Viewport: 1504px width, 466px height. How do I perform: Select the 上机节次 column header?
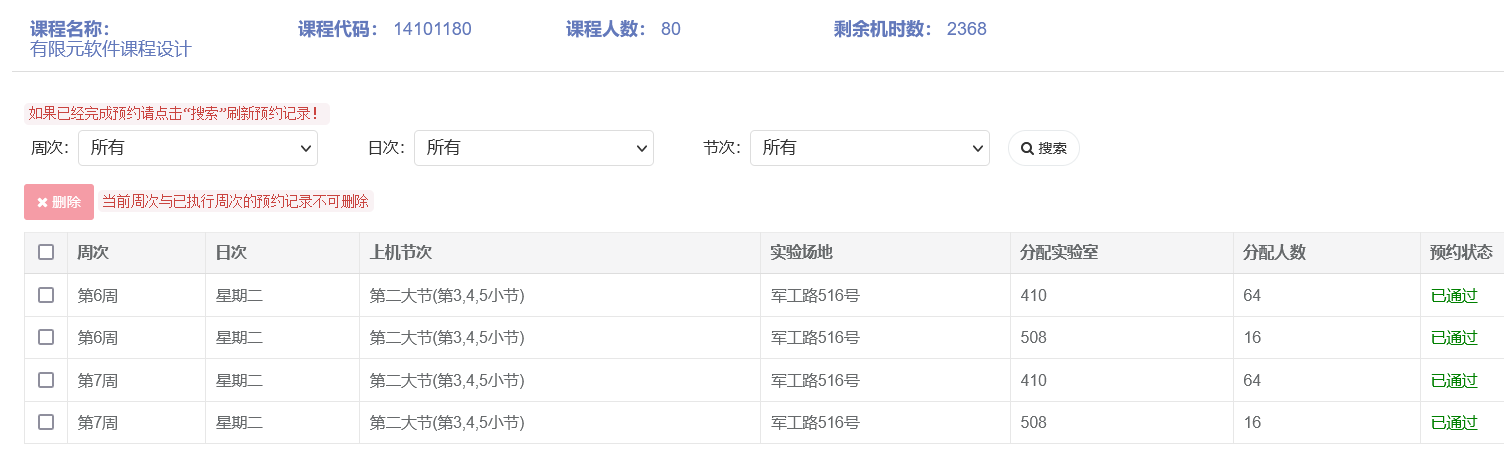point(400,253)
